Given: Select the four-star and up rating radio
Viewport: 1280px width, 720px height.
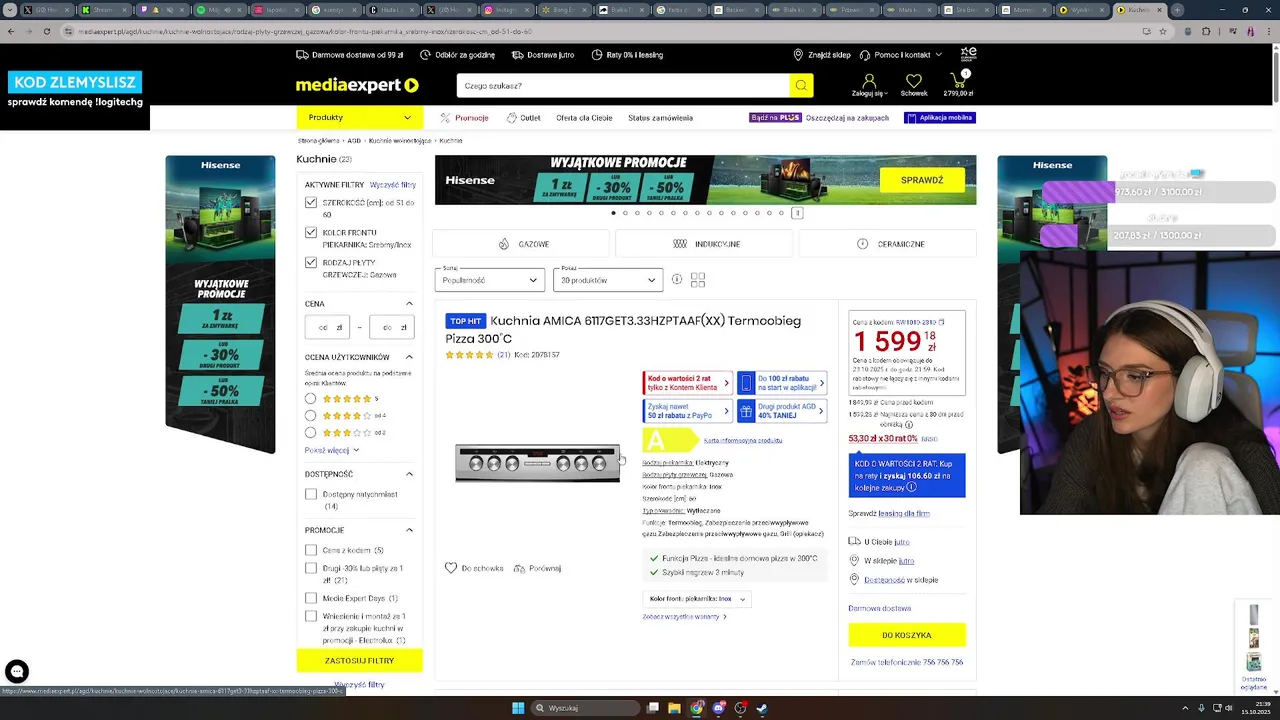Looking at the screenshot, I should (310, 415).
